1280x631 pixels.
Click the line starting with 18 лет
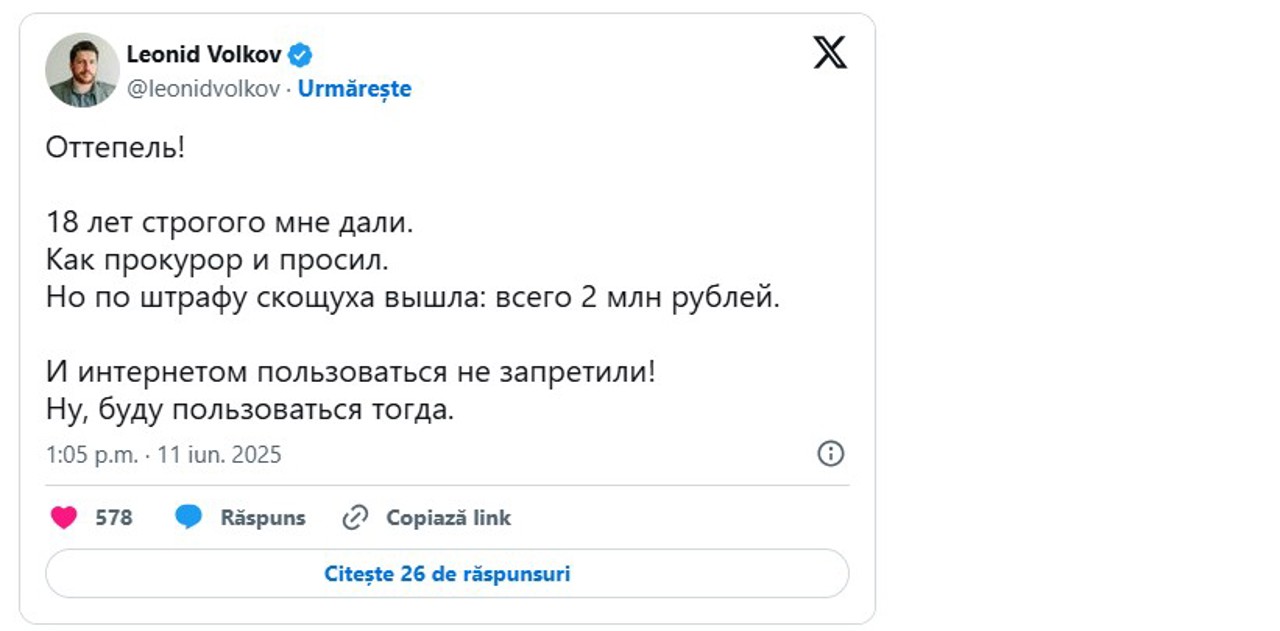(x=229, y=223)
